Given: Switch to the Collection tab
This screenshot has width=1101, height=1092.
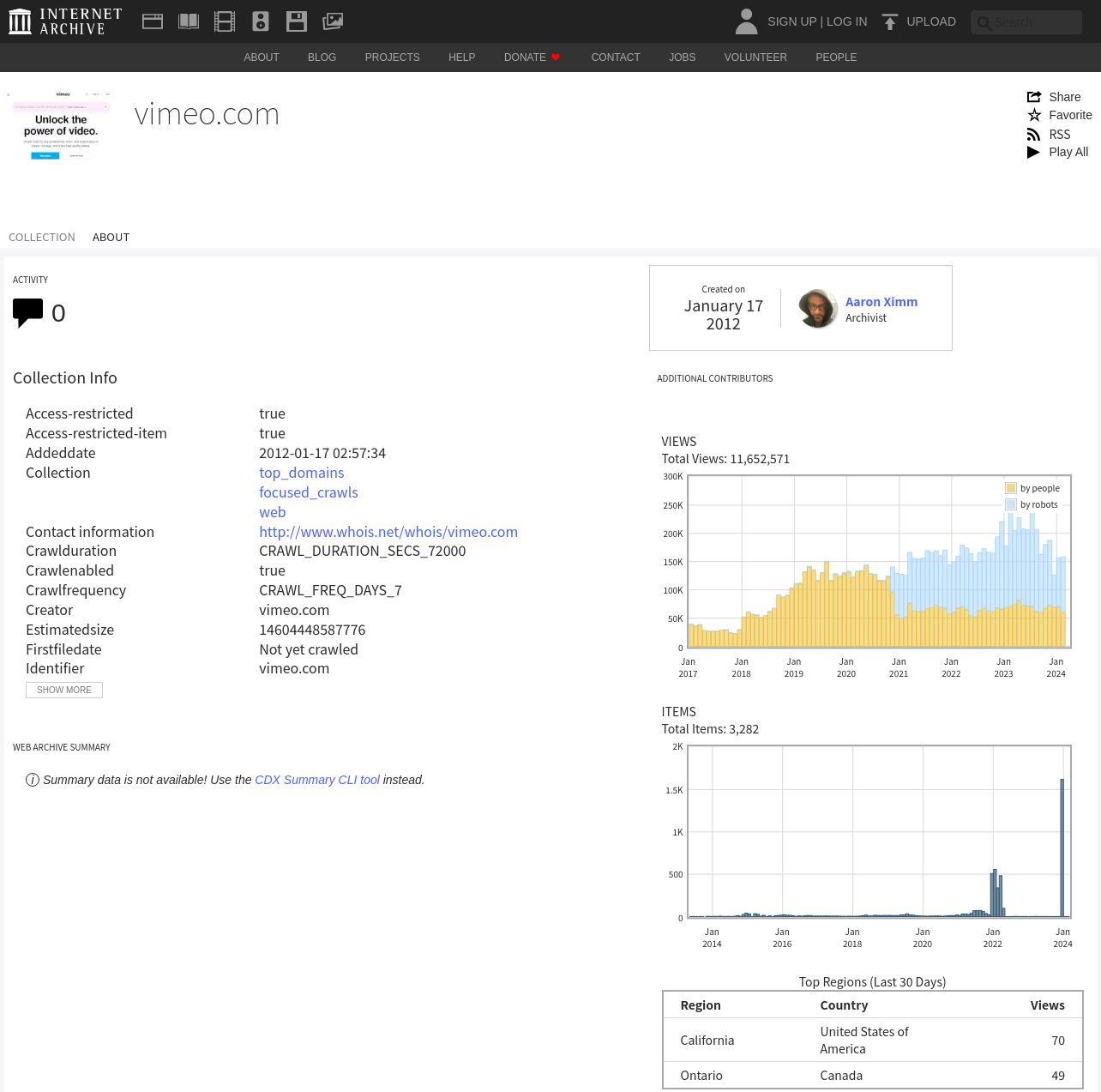Looking at the screenshot, I should coord(42,238).
